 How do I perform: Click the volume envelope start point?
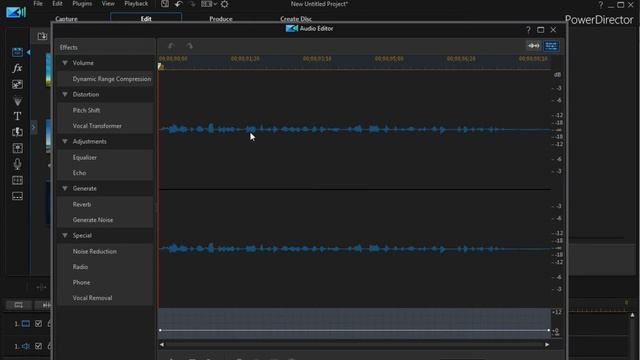pos(160,330)
